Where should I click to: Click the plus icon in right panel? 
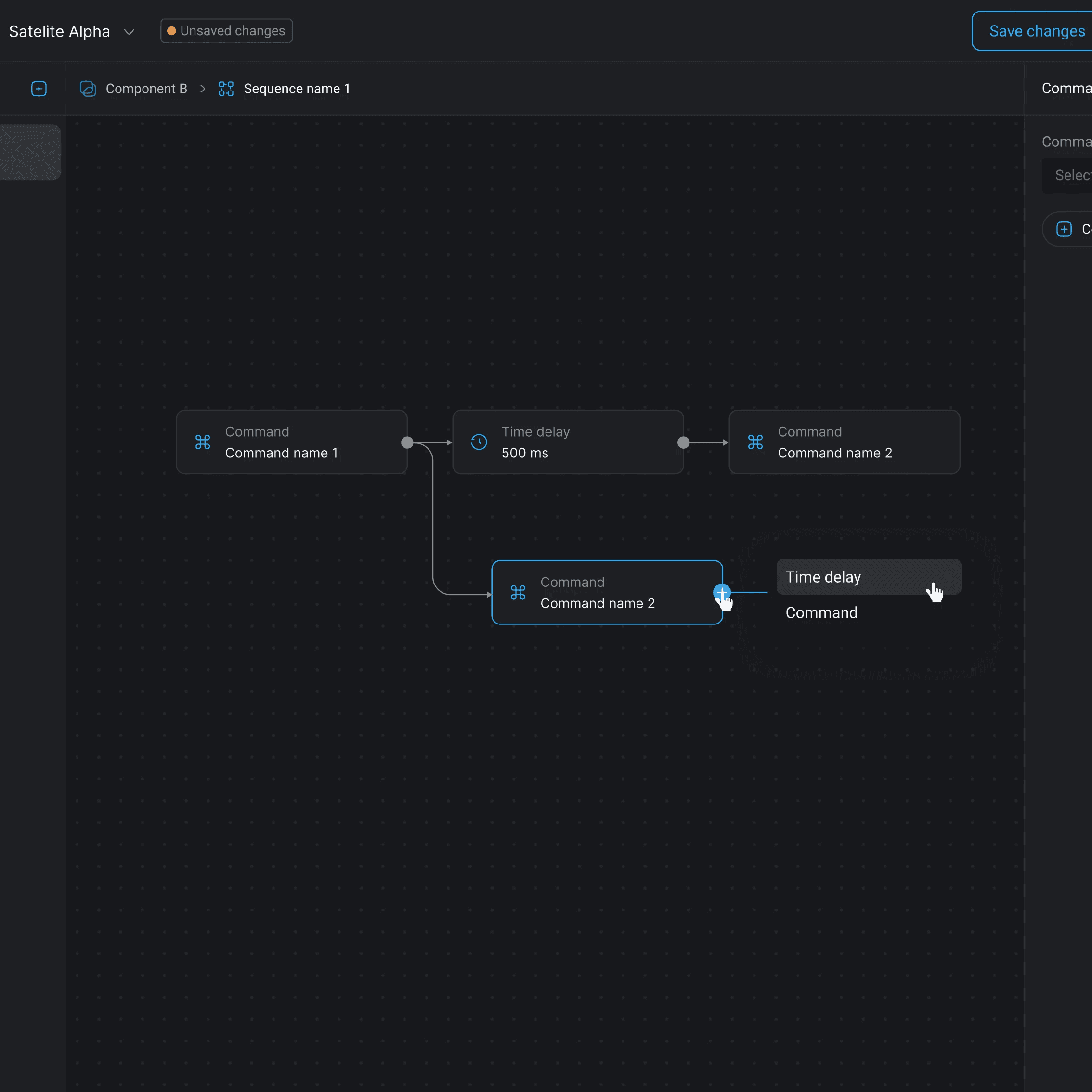coord(1064,229)
